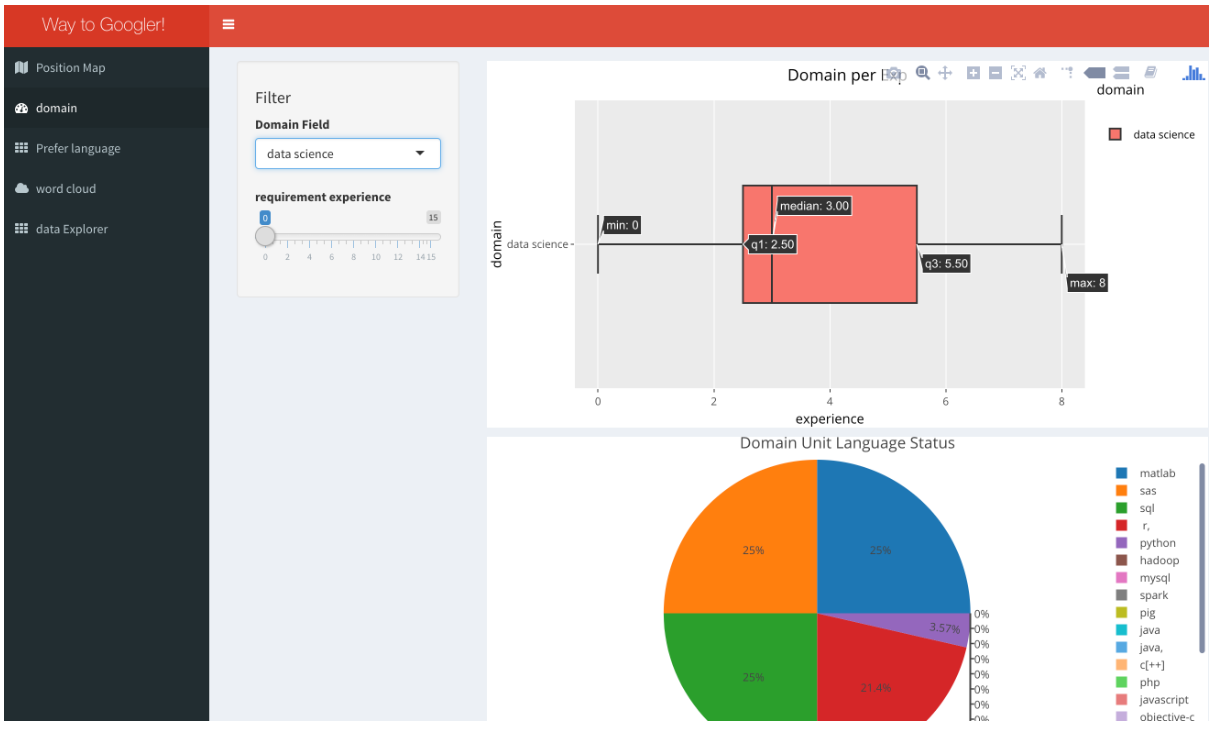
Task: Click the purple 3.57% pie slice
Action: click(944, 627)
